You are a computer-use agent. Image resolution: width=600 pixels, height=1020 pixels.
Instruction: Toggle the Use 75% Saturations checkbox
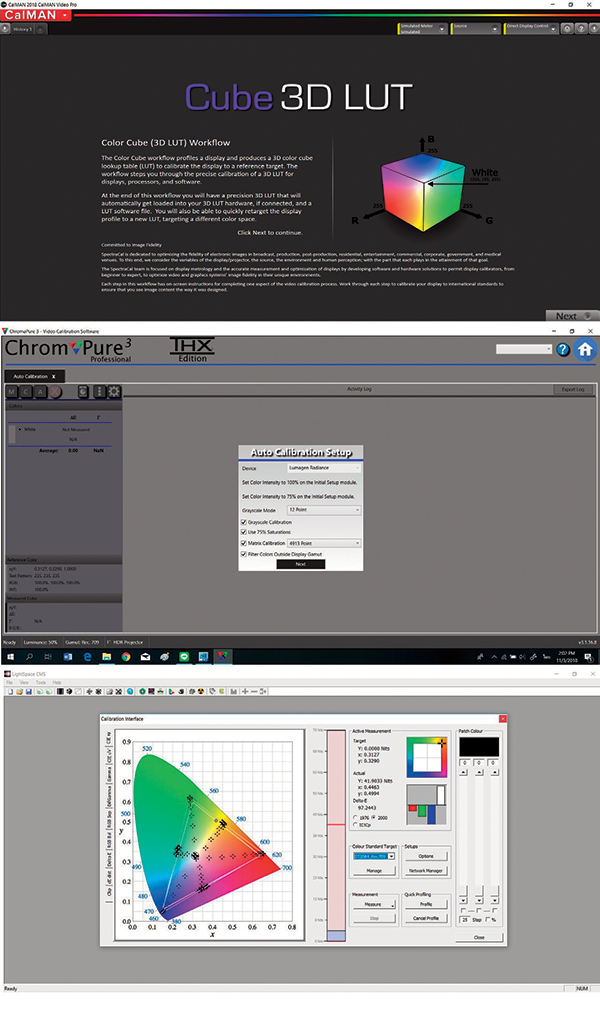[x=244, y=532]
